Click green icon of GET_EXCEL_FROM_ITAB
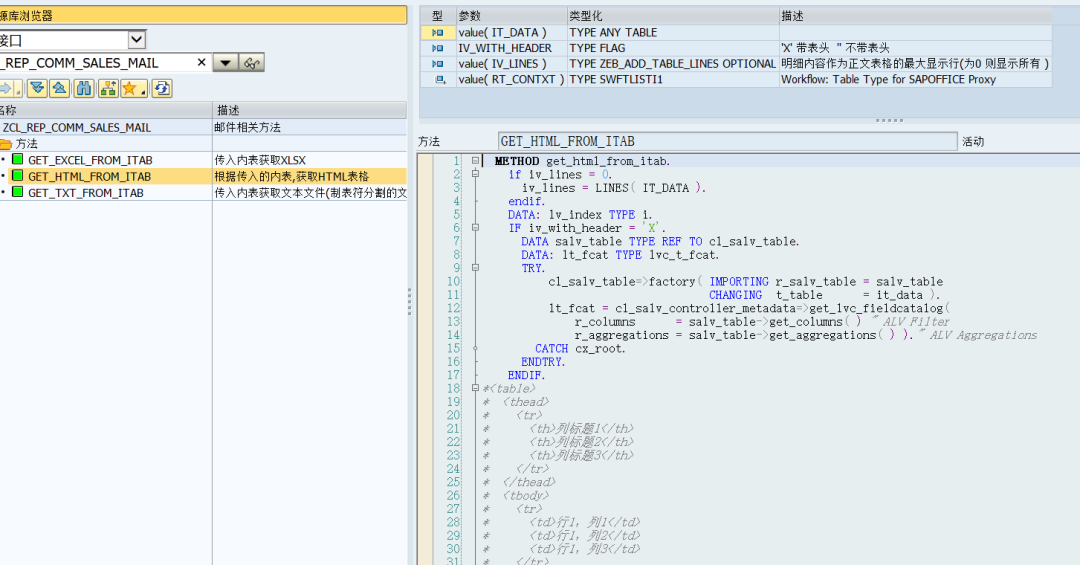The height and width of the screenshot is (565, 1080). 18,159
